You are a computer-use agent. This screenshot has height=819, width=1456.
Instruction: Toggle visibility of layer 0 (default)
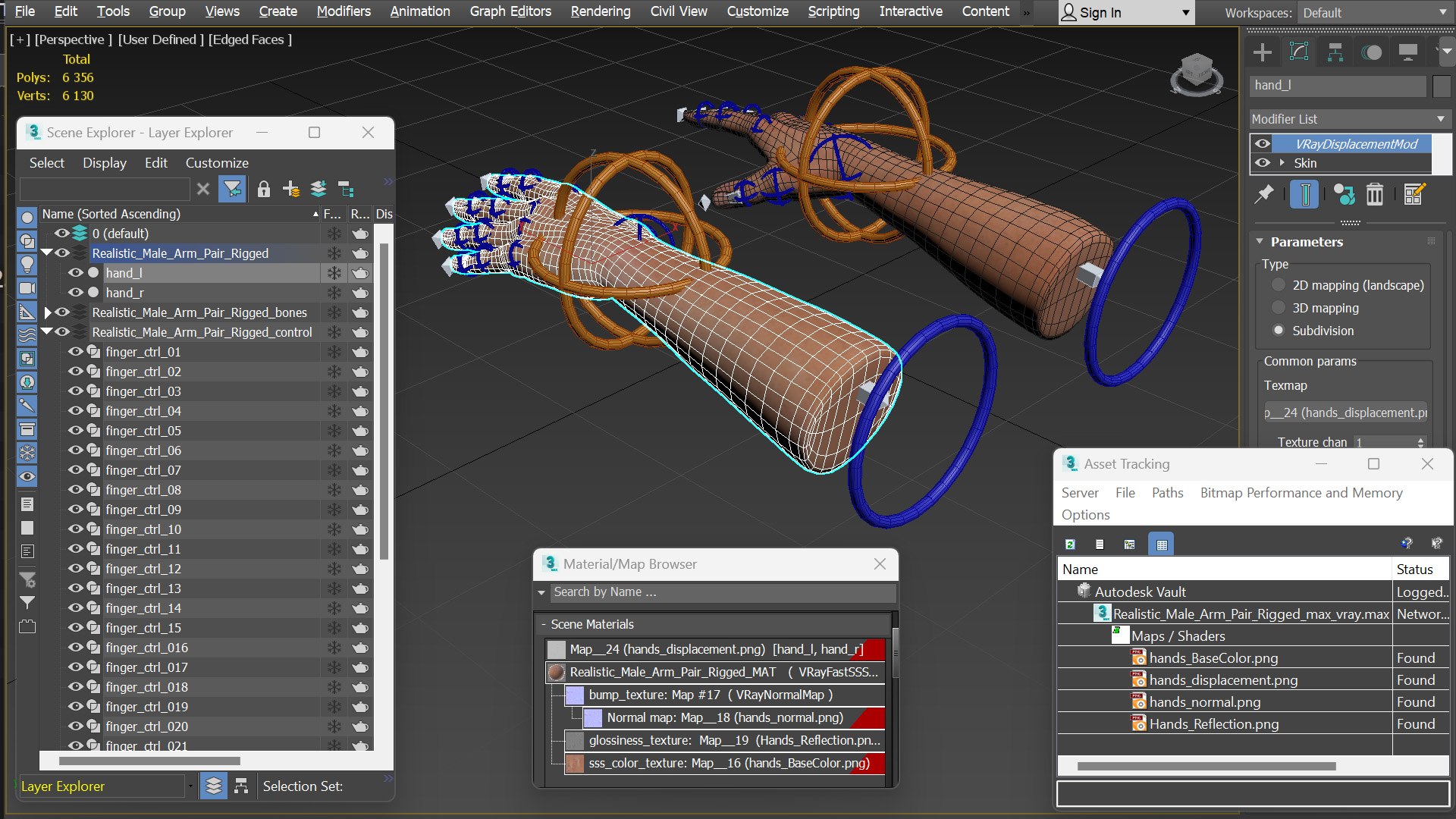(61, 234)
